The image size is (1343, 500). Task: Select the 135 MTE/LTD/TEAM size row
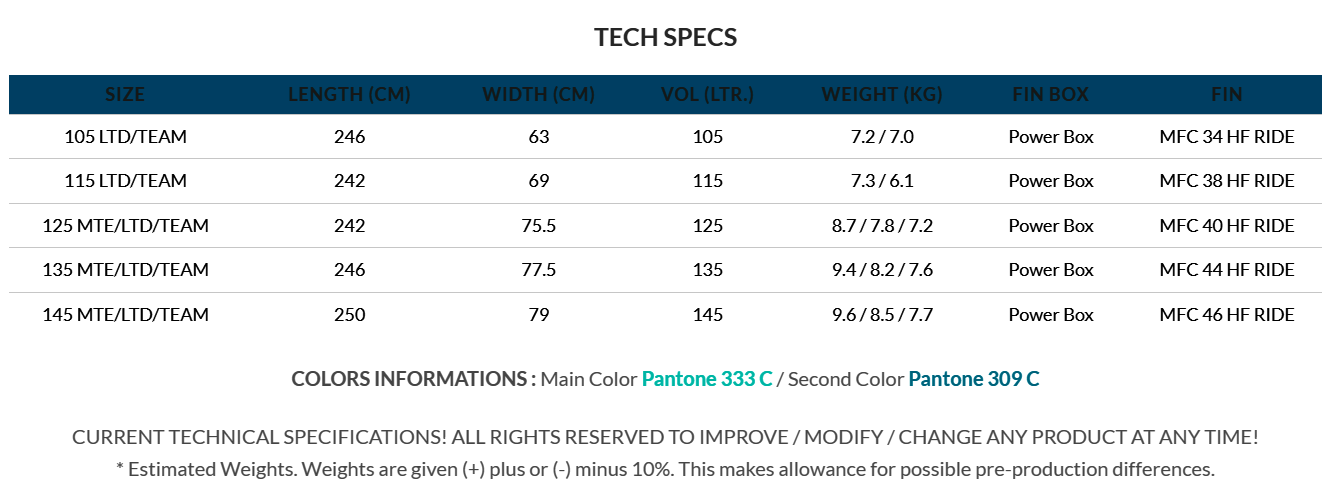click(x=125, y=270)
